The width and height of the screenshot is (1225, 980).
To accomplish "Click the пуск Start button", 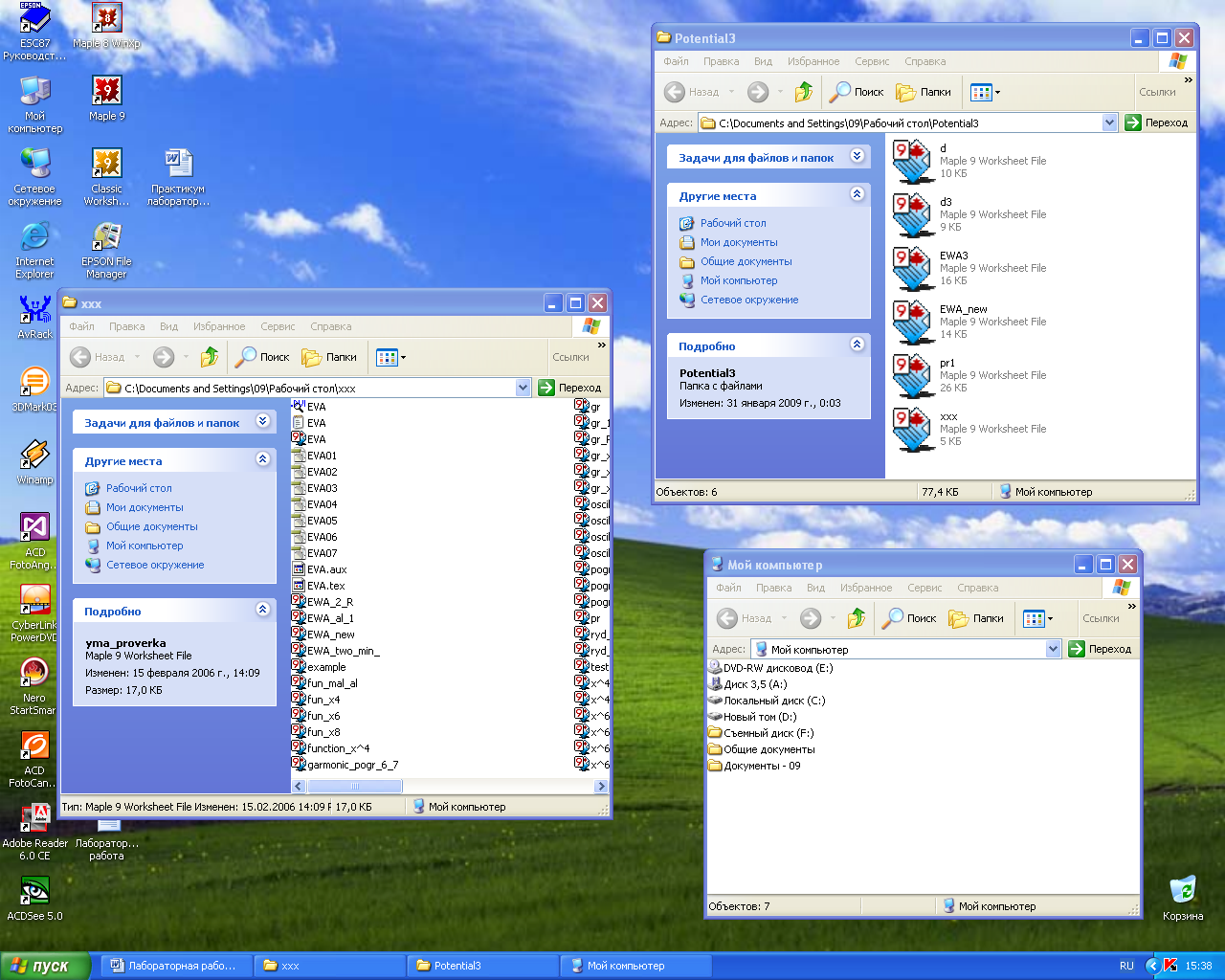I will click(45, 966).
